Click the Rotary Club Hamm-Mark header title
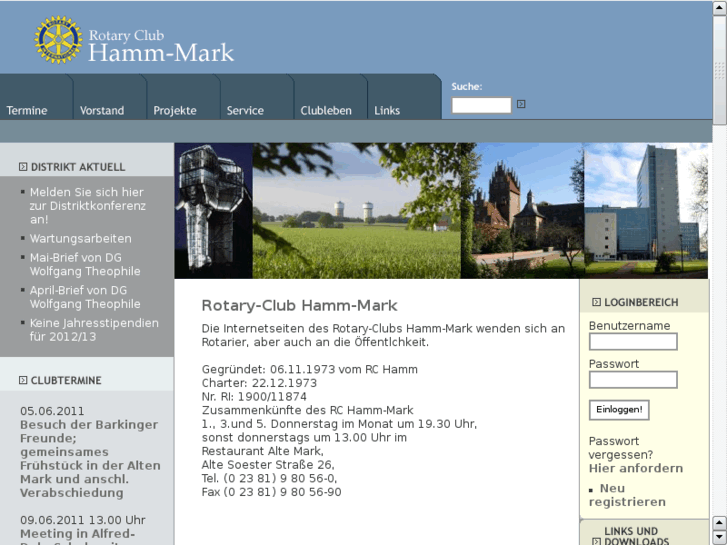 (x=161, y=46)
